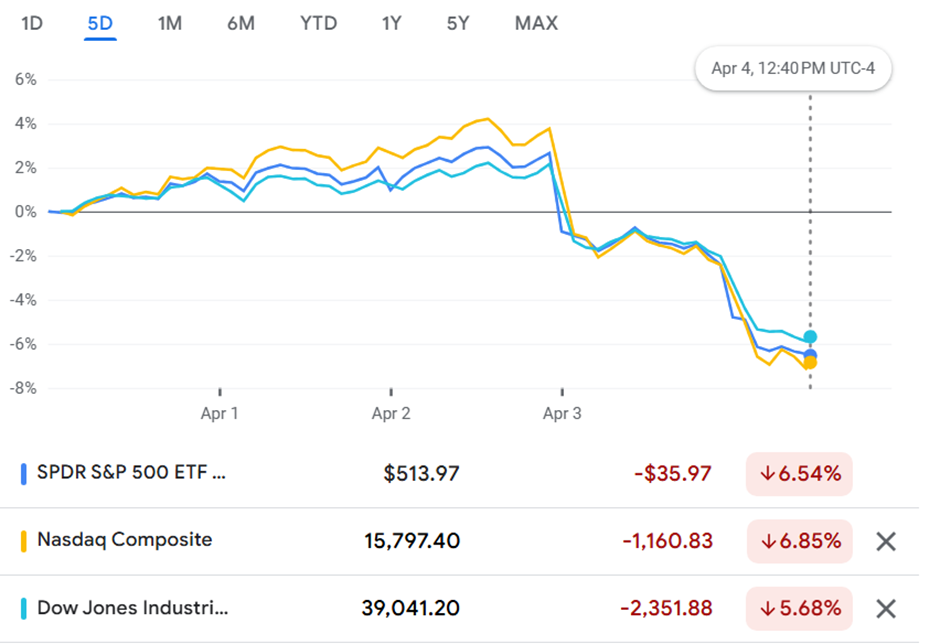Click the blue SPDR S&P 500 color marker
940x644 pixels.
pos(23,474)
